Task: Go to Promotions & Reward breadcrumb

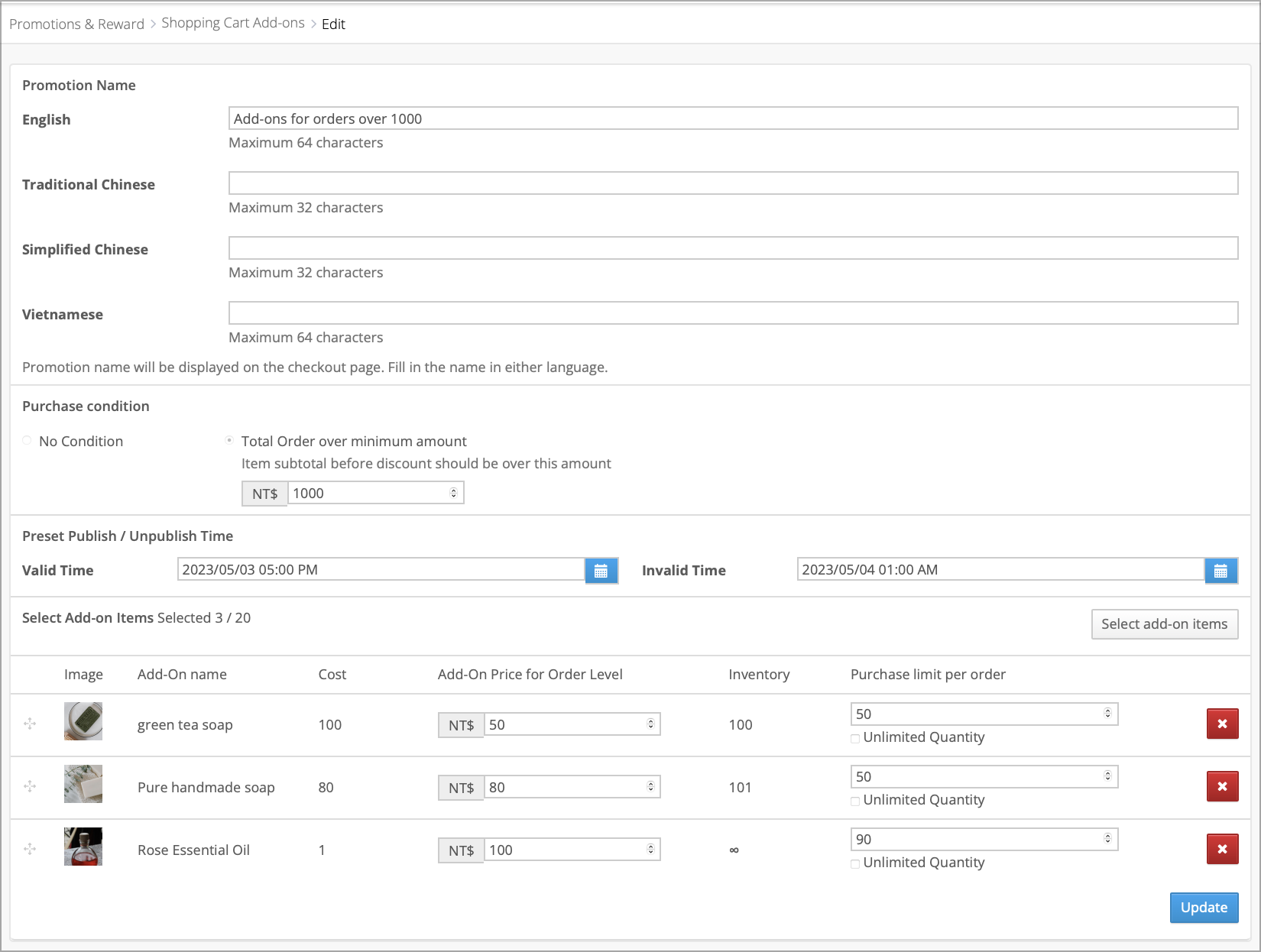Action: pyautogui.click(x=76, y=24)
